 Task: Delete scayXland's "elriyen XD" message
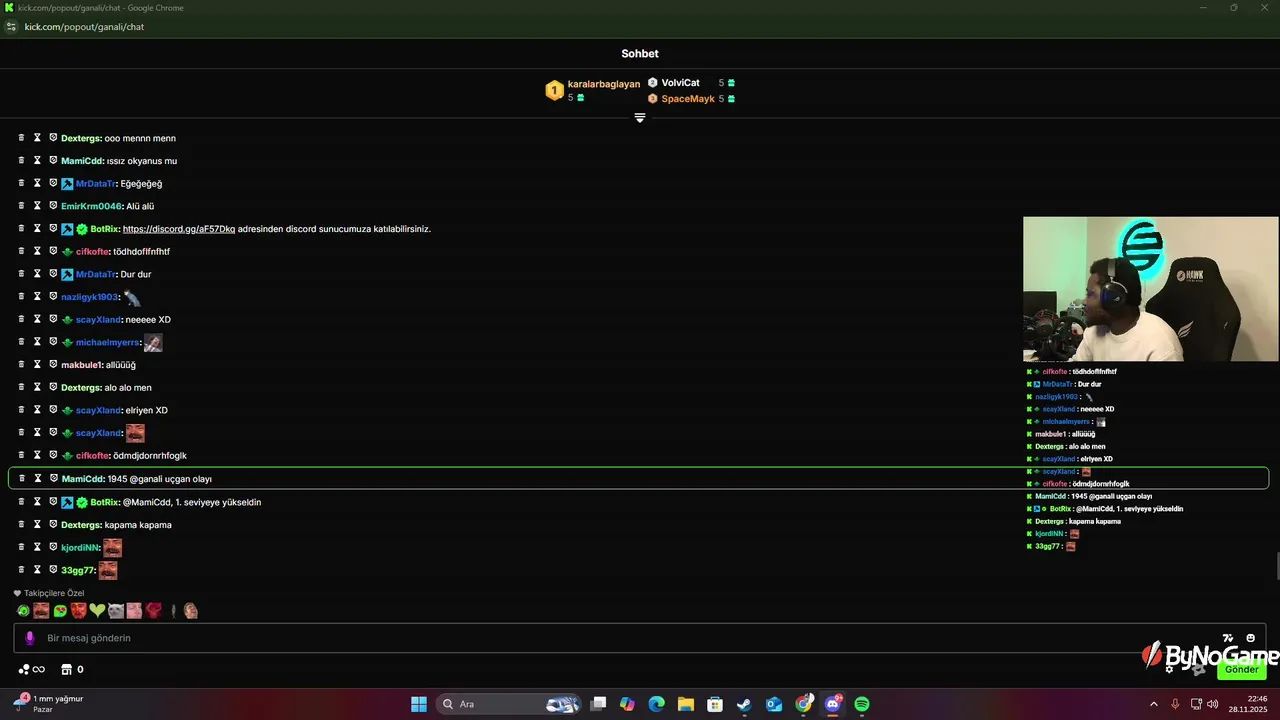[x=21, y=410]
